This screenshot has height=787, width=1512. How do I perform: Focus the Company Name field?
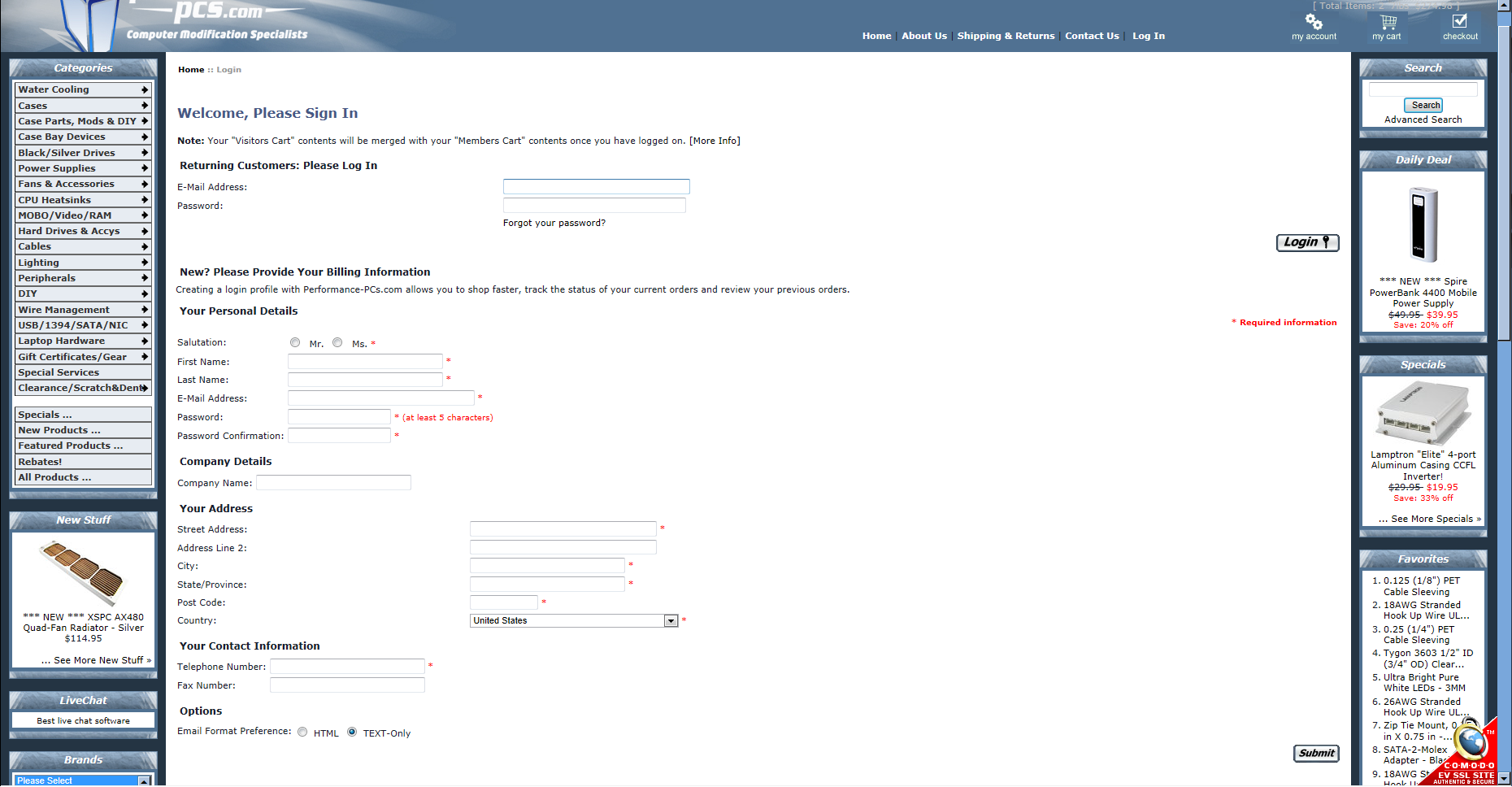[x=333, y=483]
